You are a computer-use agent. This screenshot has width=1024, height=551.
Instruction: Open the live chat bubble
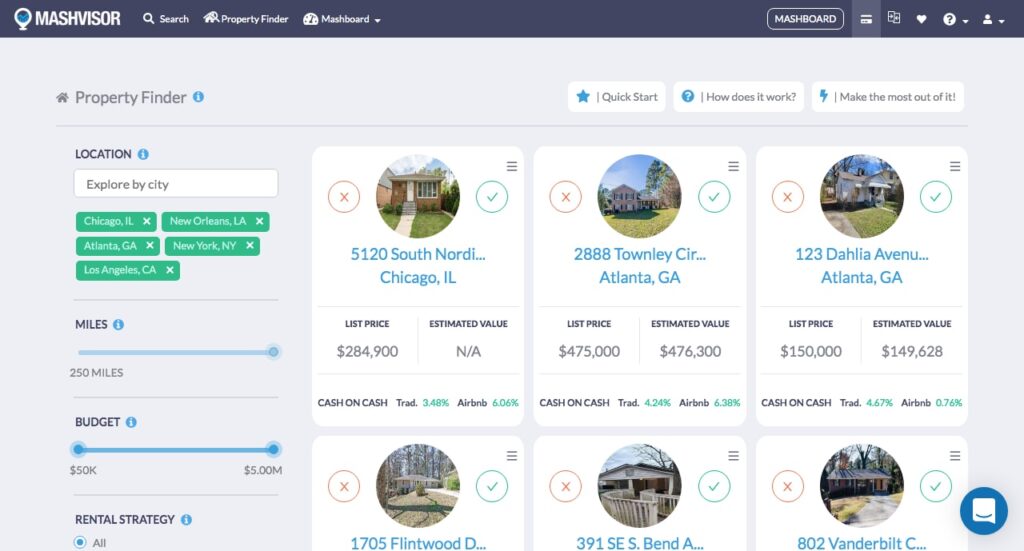984,511
